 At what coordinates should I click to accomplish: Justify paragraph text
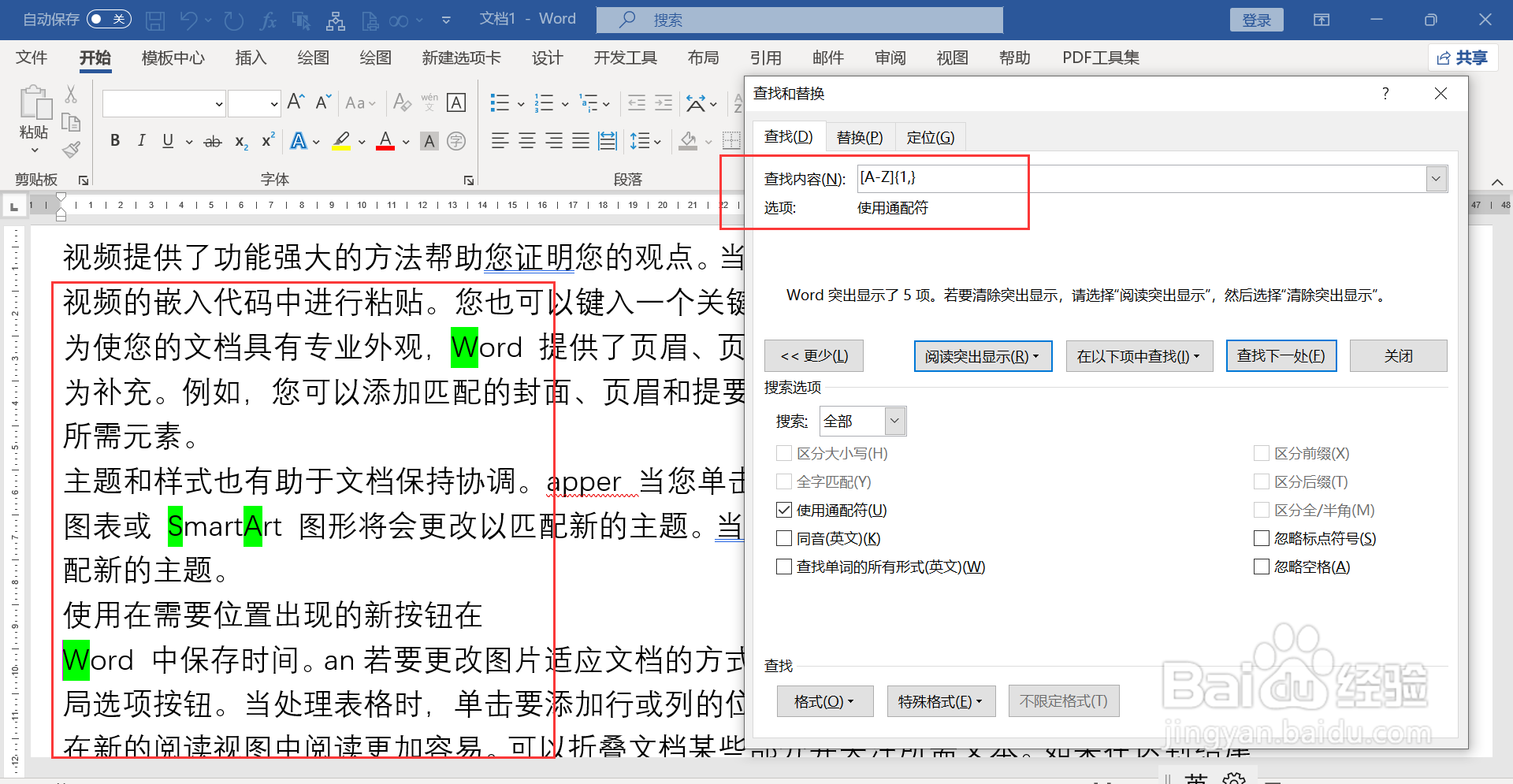581,141
